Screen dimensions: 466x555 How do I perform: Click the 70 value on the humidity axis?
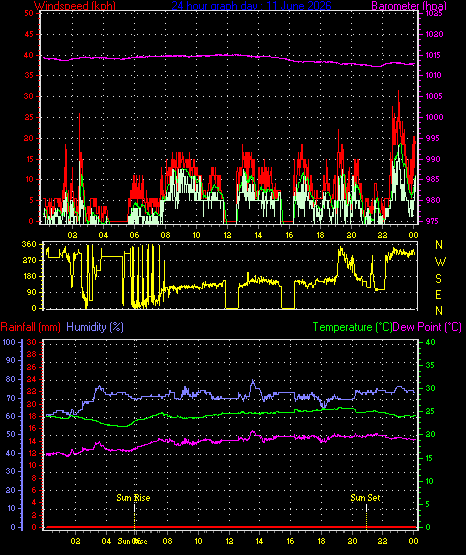click(11, 398)
